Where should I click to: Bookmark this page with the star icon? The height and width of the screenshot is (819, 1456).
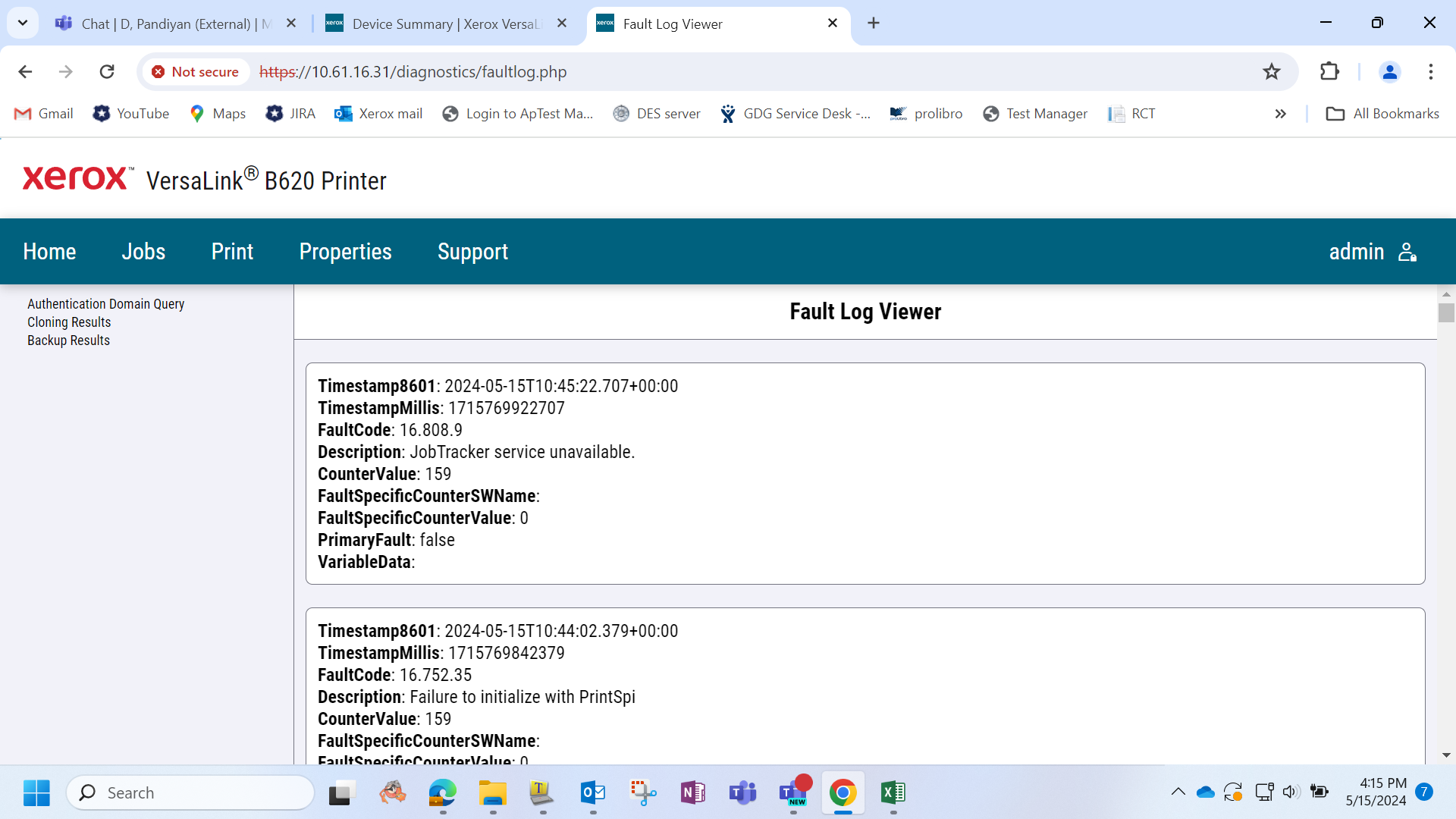pyautogui.click(x=1272, y=72)
